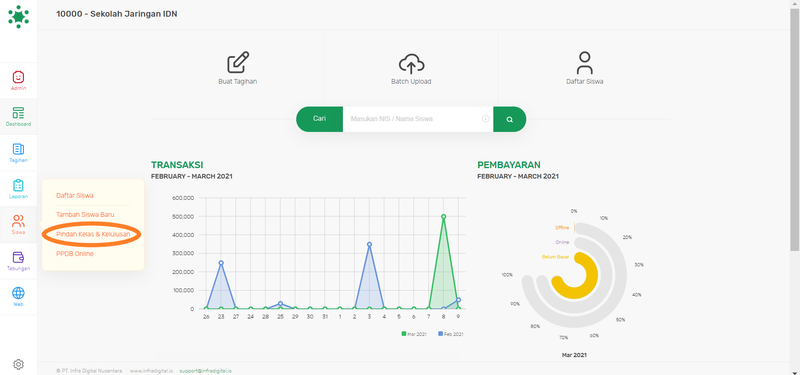Screen dimensions: 800x375
Task: Choose PPDB Online menu entry
Action: (x=75, y=254)
